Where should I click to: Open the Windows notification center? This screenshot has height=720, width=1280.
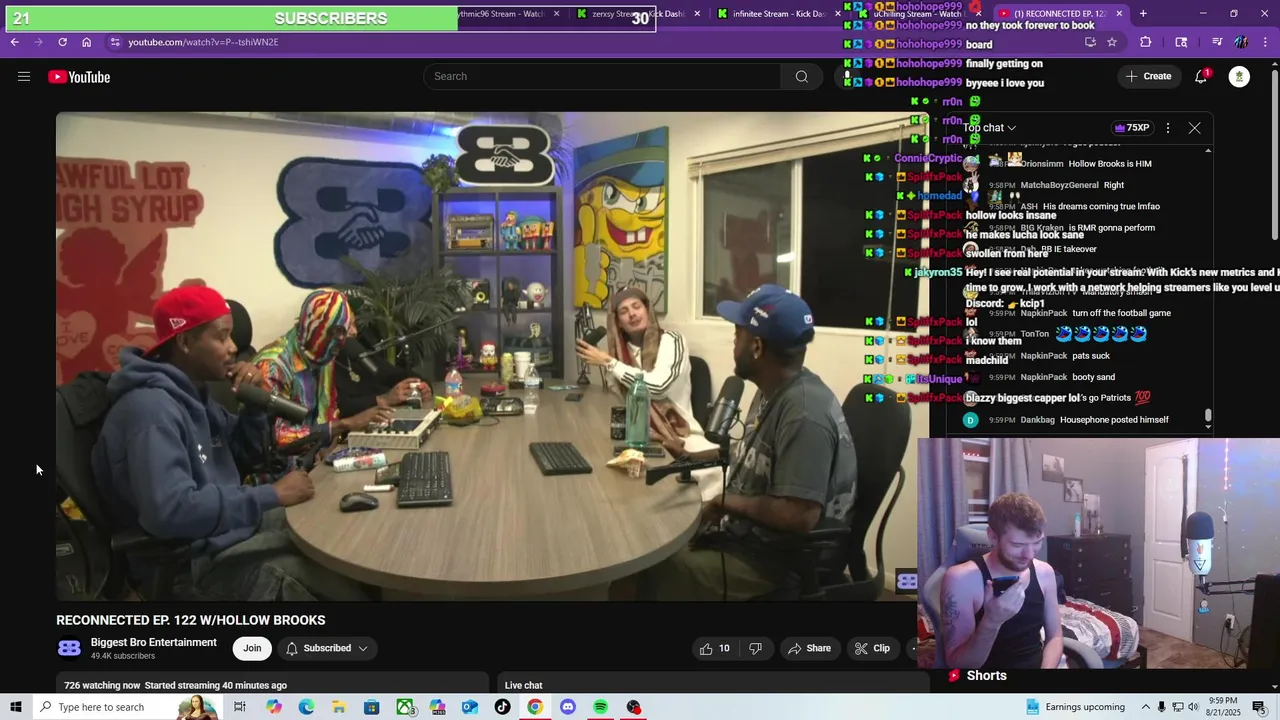[1260, 707]
